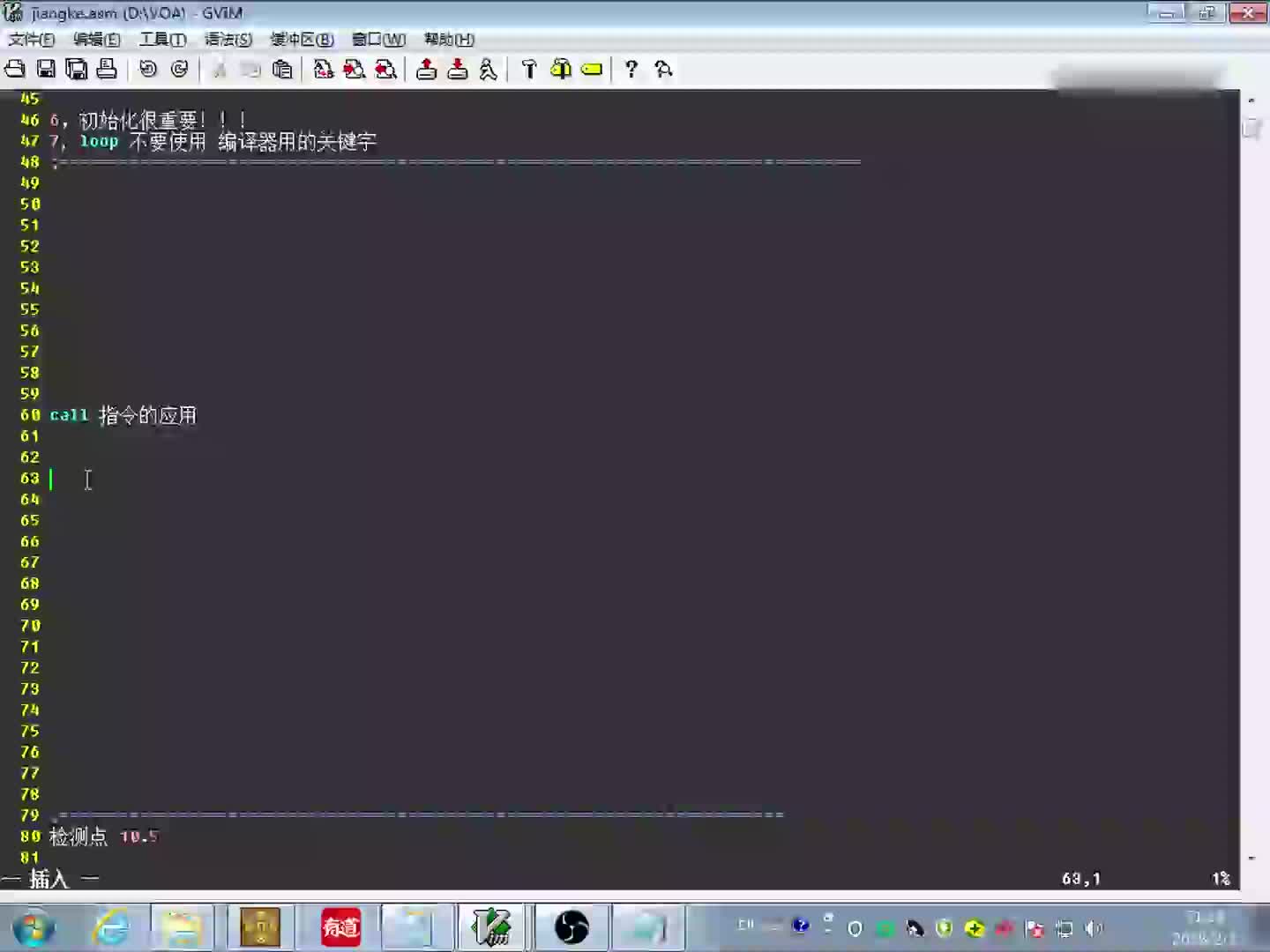The width and height of the screenshot is (1270, 952).
Task: Click the Jump to Tag yellow icon
Action: pos(592,69)
